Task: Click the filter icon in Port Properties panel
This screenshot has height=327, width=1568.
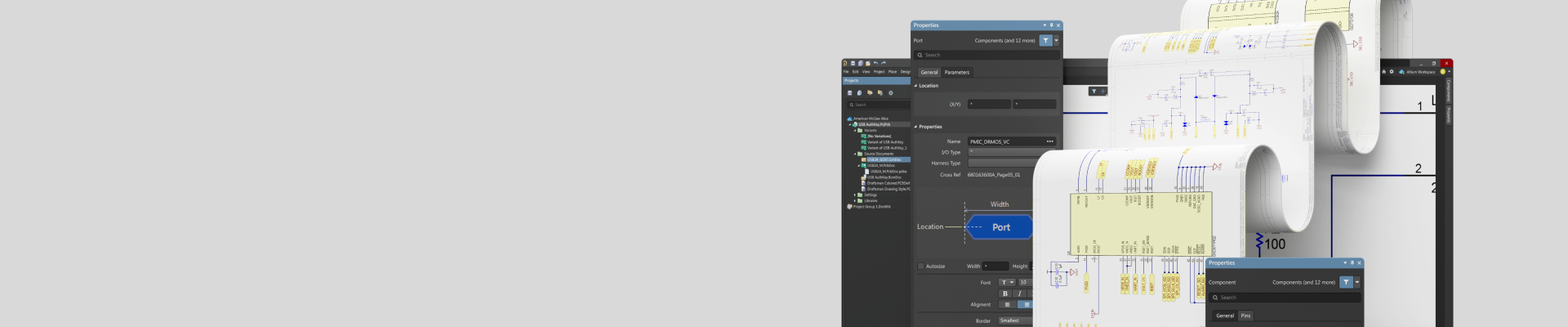Action: (1045, 40)
